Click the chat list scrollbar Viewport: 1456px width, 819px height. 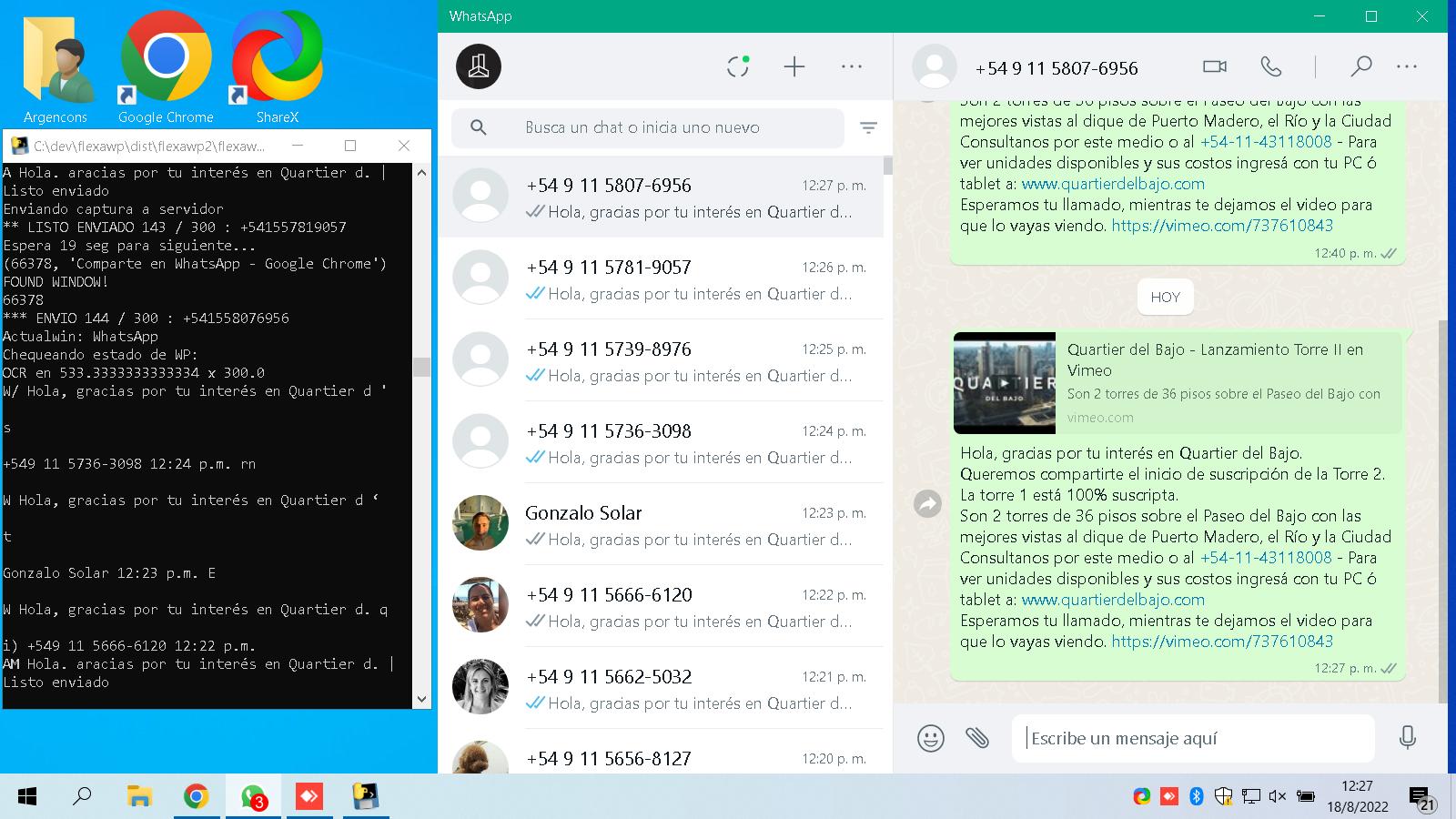click(x=887, y=166)
